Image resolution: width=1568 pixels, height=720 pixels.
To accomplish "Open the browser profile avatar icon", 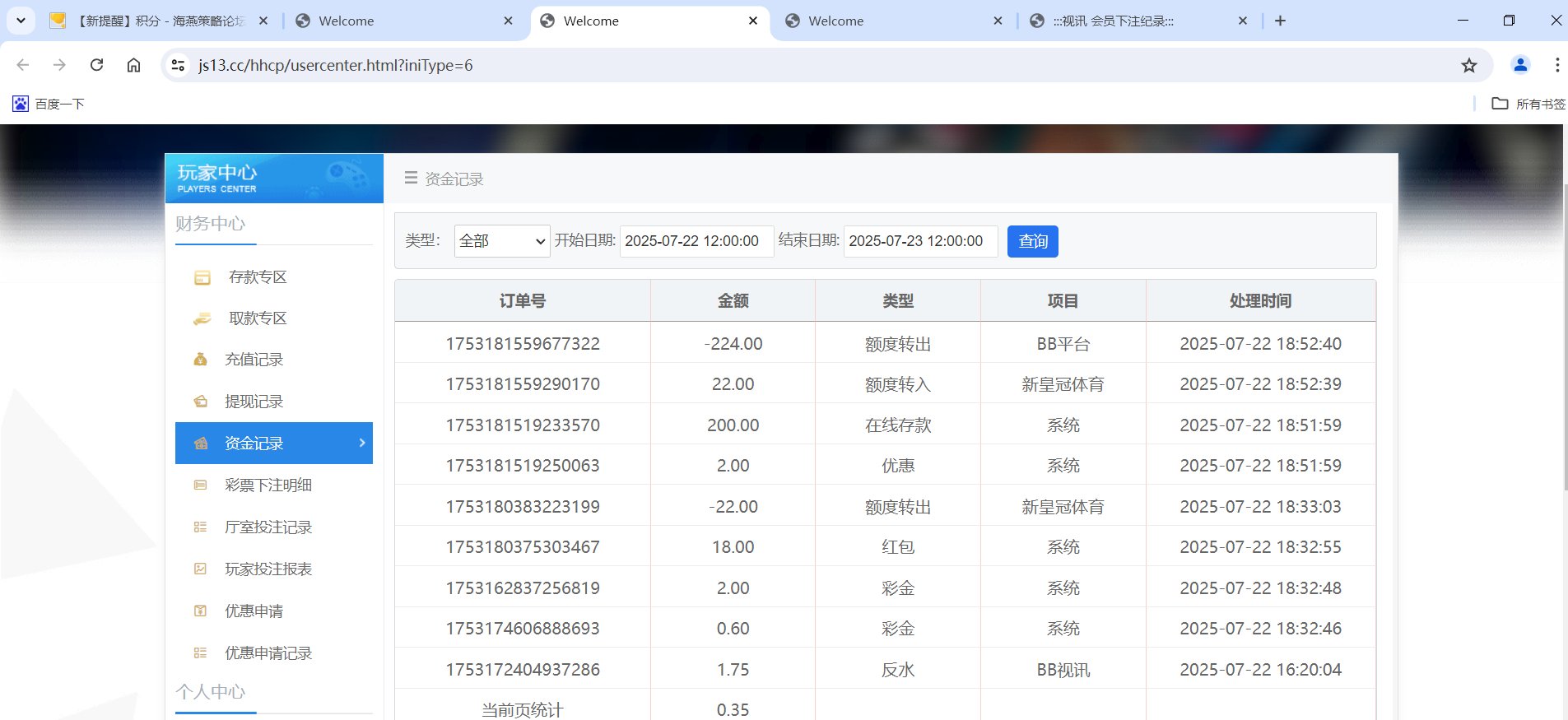I will click(1519, 65).
